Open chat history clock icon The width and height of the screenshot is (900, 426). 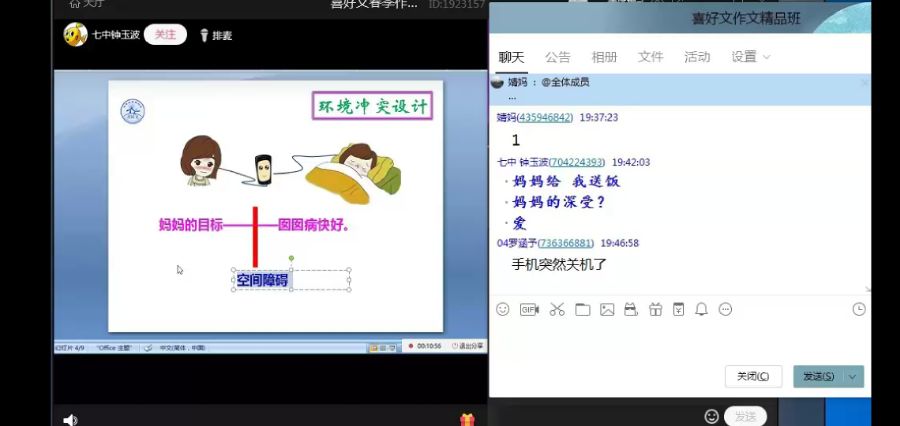(858, 310)
